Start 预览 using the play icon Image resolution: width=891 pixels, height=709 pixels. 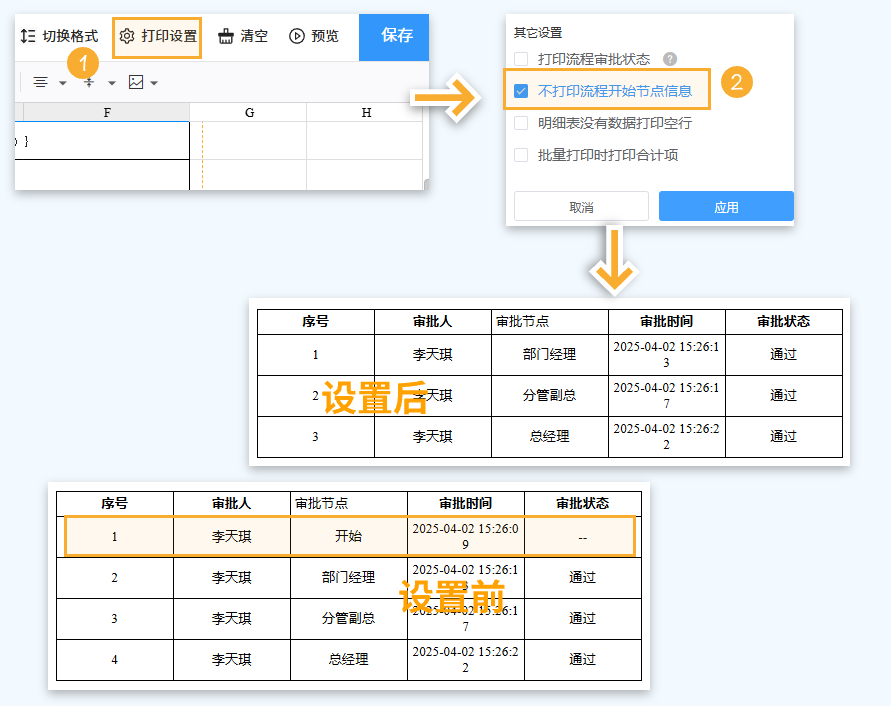[x=297, y=36]
